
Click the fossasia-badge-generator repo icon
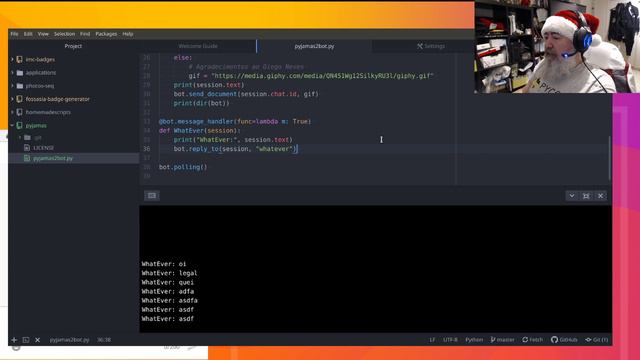(x=20, y=99)
